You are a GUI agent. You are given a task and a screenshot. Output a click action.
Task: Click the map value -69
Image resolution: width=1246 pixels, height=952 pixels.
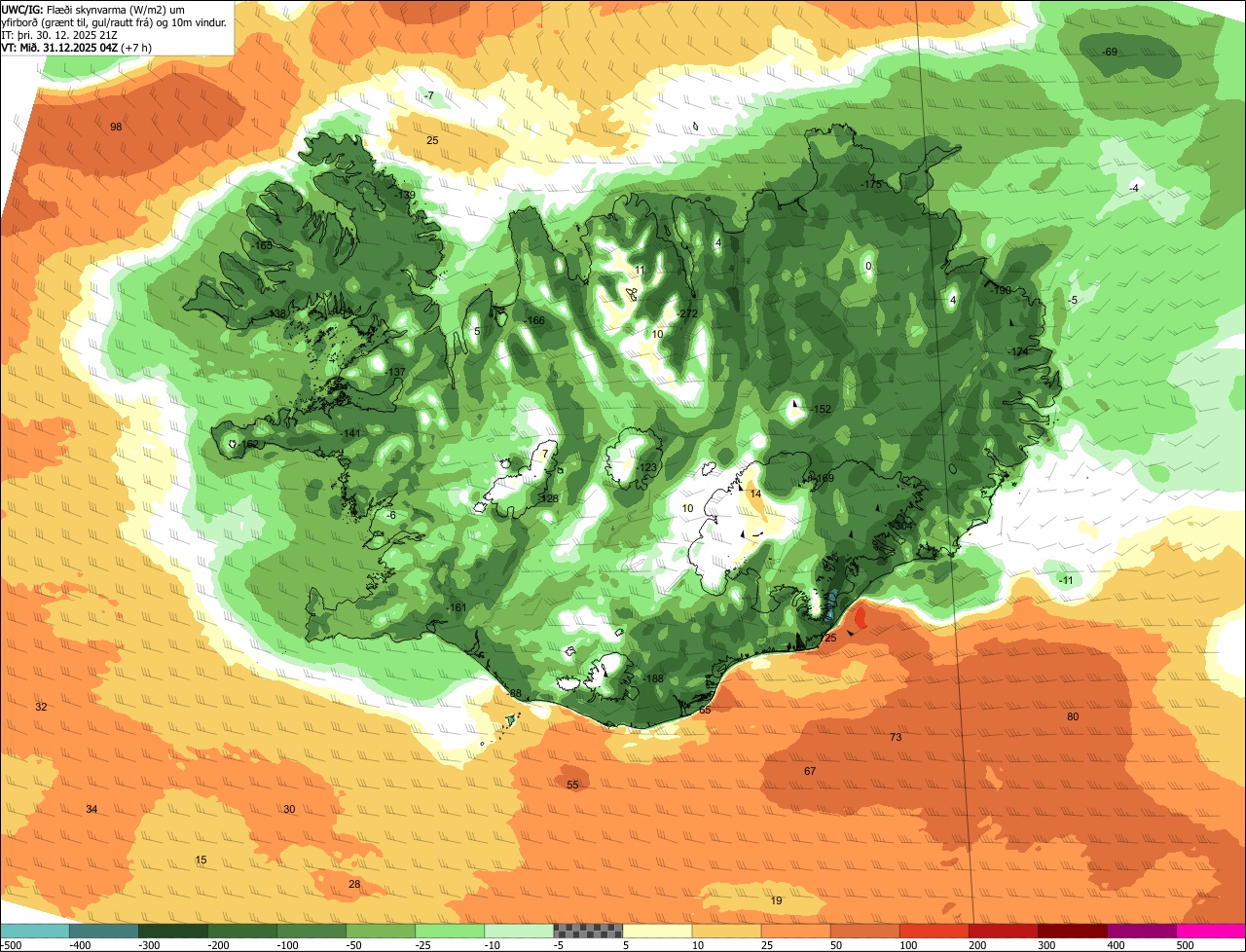click(x=1110, y=52)
